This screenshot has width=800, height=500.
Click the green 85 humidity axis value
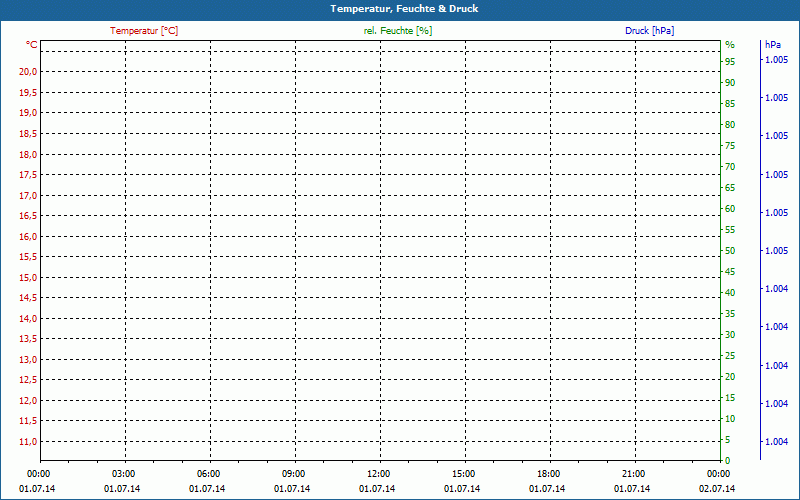(730, 104)
